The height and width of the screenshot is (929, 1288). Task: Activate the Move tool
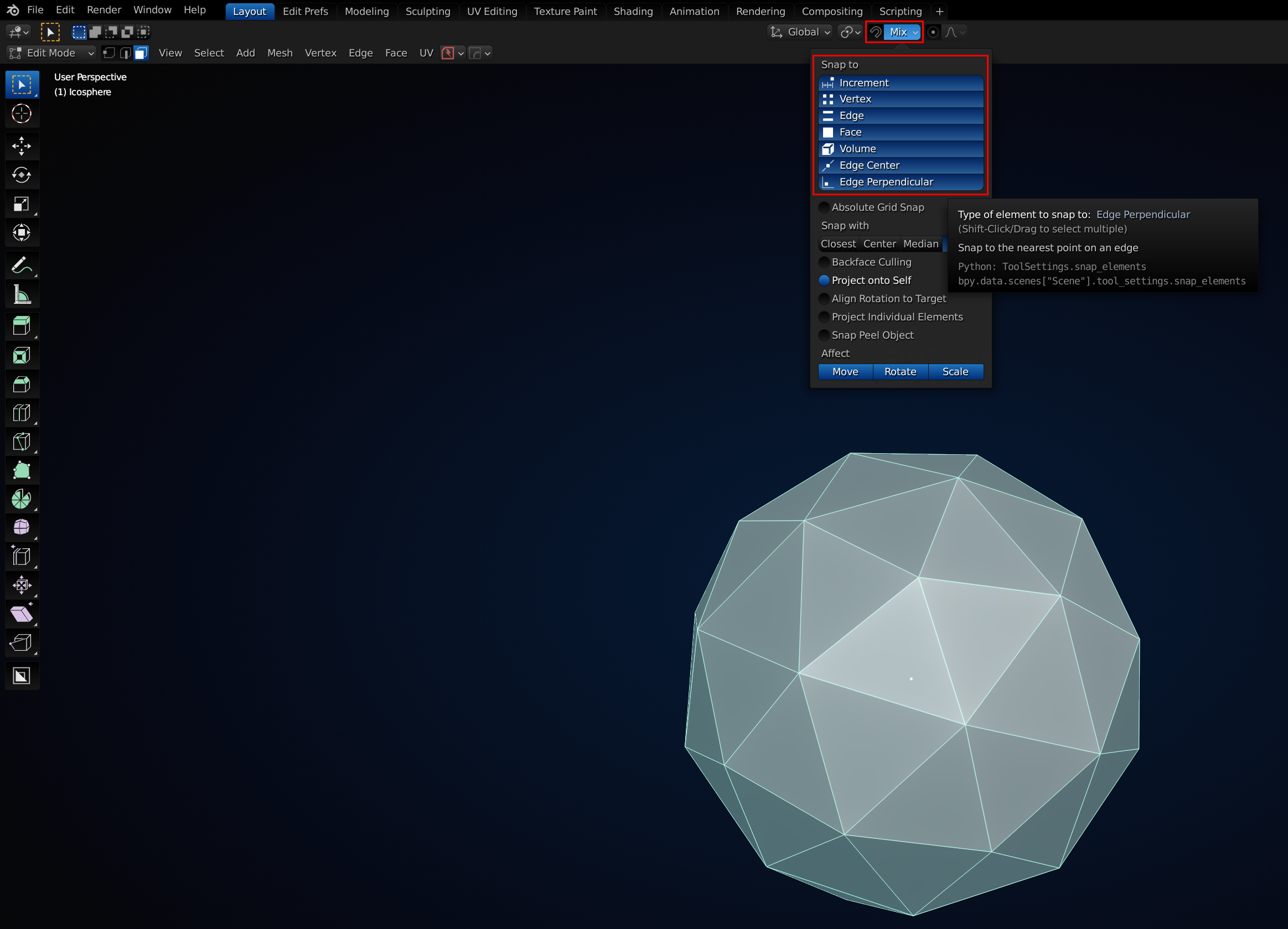pyautogui.click(x=22, y=146)
